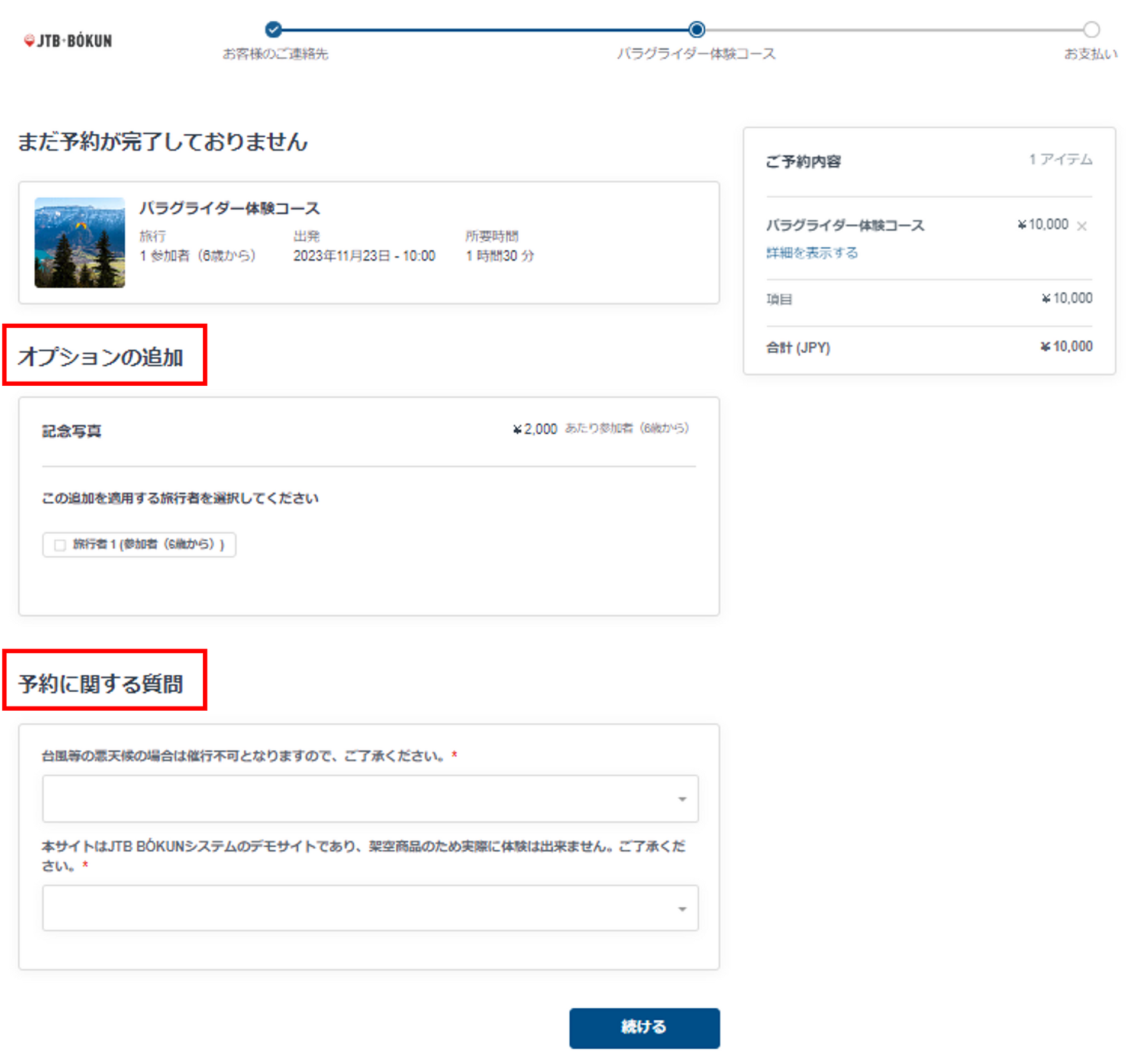
Task: Select パラグライダー体験コース step label in progress bar
Action: (x=696, y=54)
